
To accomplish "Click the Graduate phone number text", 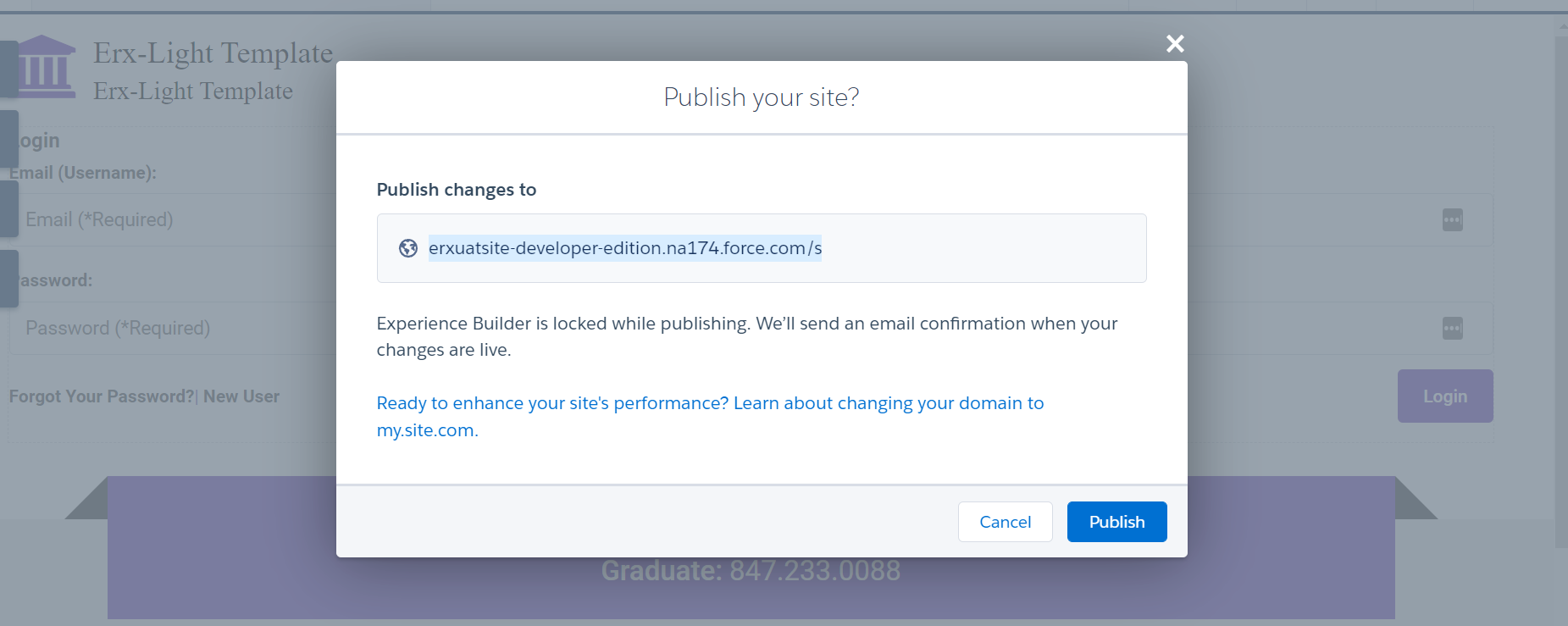I will point(750,571).
